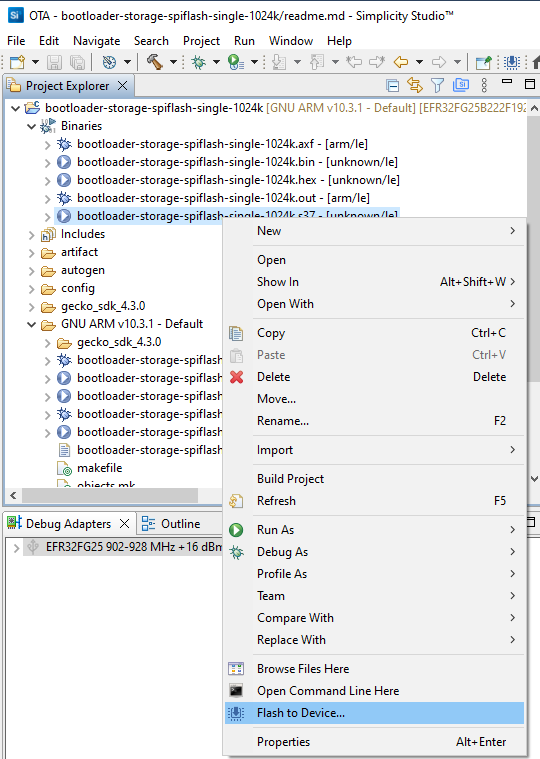
Task: Click the Profile/Run green toolbar icon
Action: [x=235, y=62]
